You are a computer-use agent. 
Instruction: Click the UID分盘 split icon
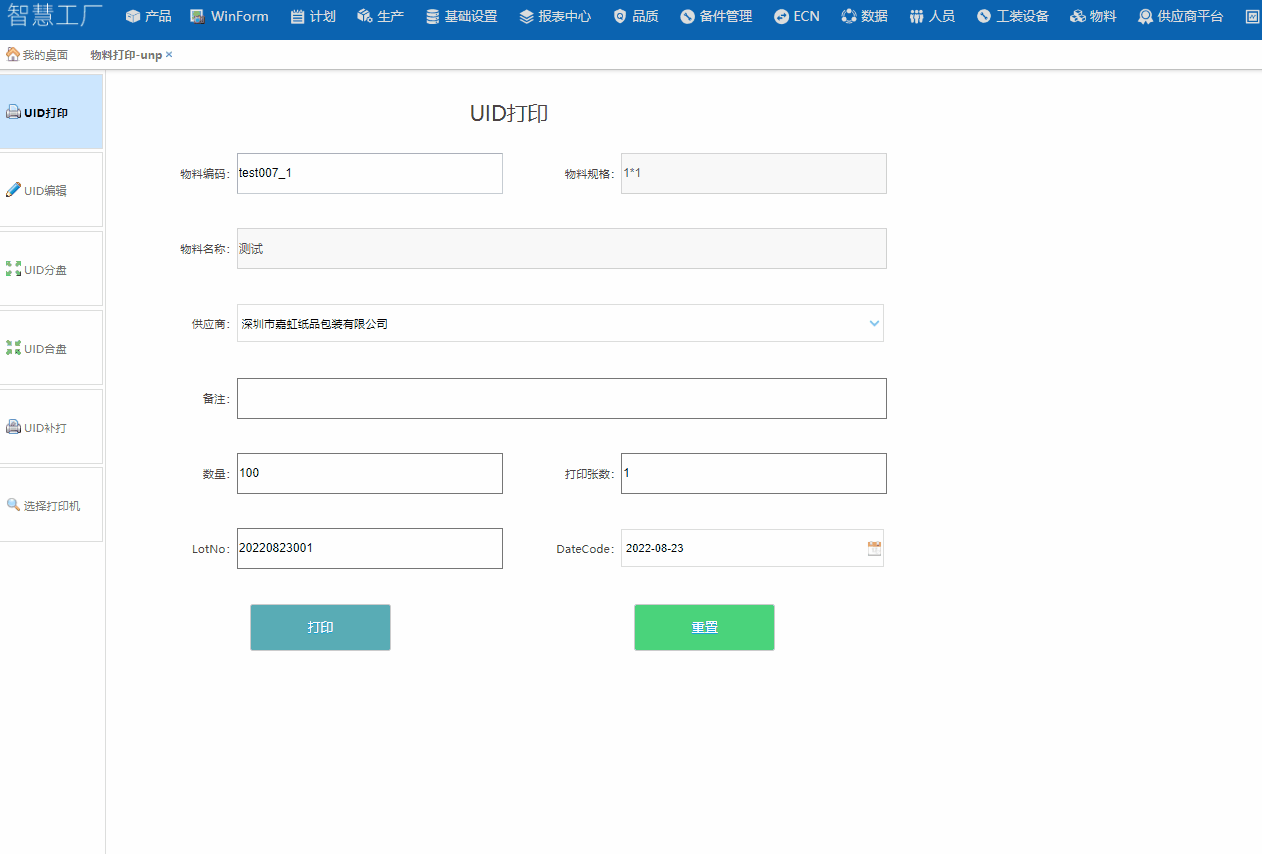click(x=13, y=269)
